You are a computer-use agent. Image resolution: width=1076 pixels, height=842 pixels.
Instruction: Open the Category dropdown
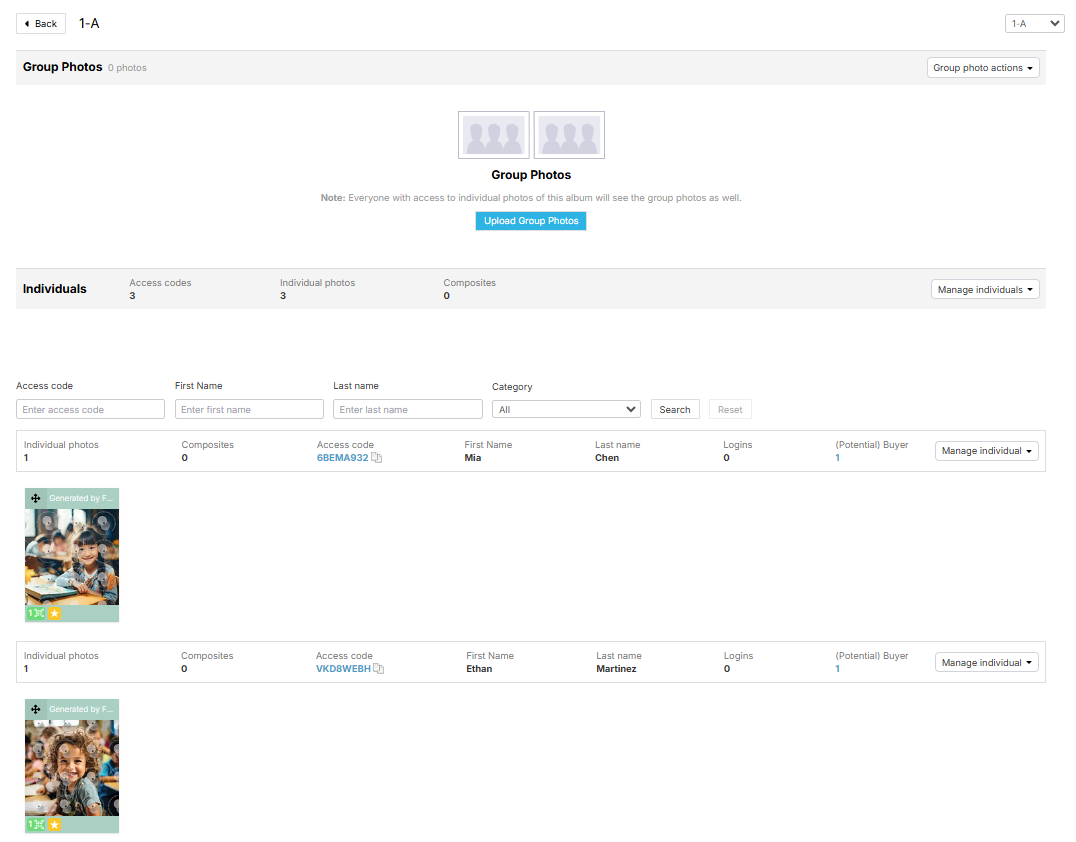[x=566, y=410]
